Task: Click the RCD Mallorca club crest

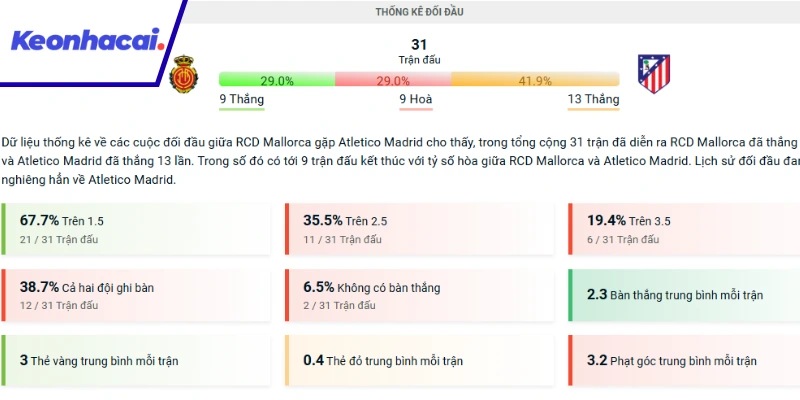Action: coord(184,74)
